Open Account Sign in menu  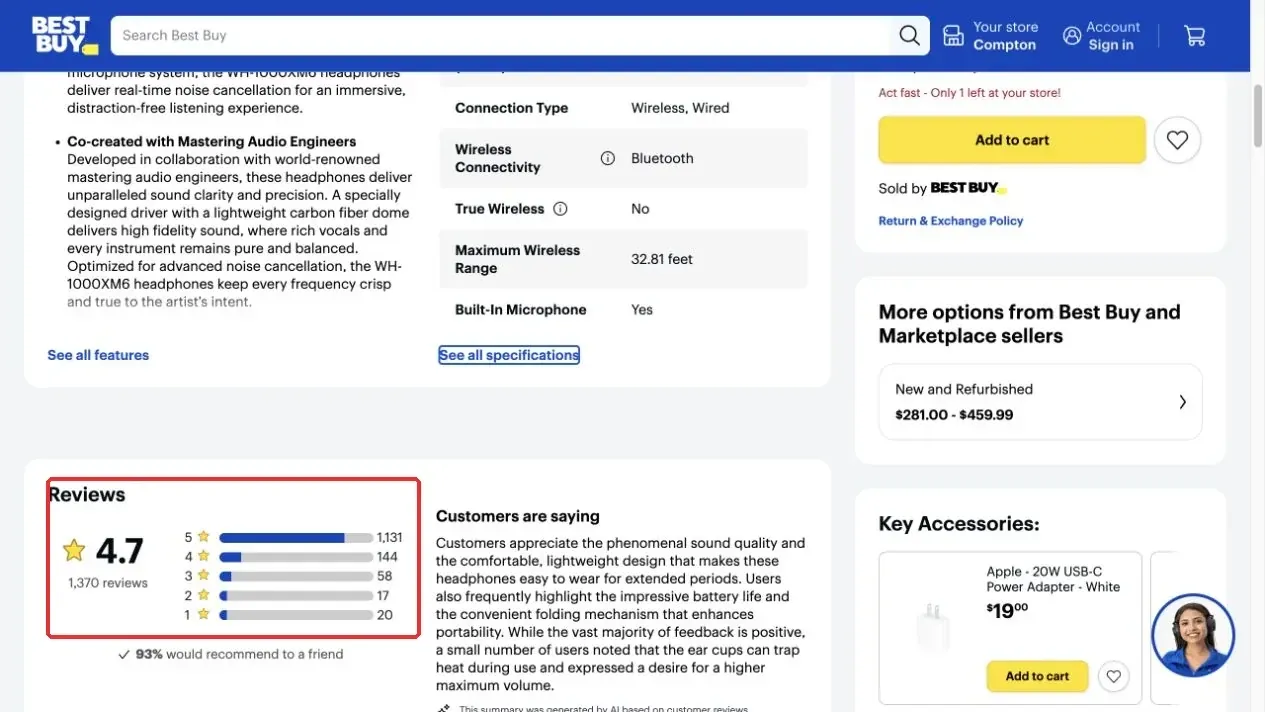[x=1101, y=36]
